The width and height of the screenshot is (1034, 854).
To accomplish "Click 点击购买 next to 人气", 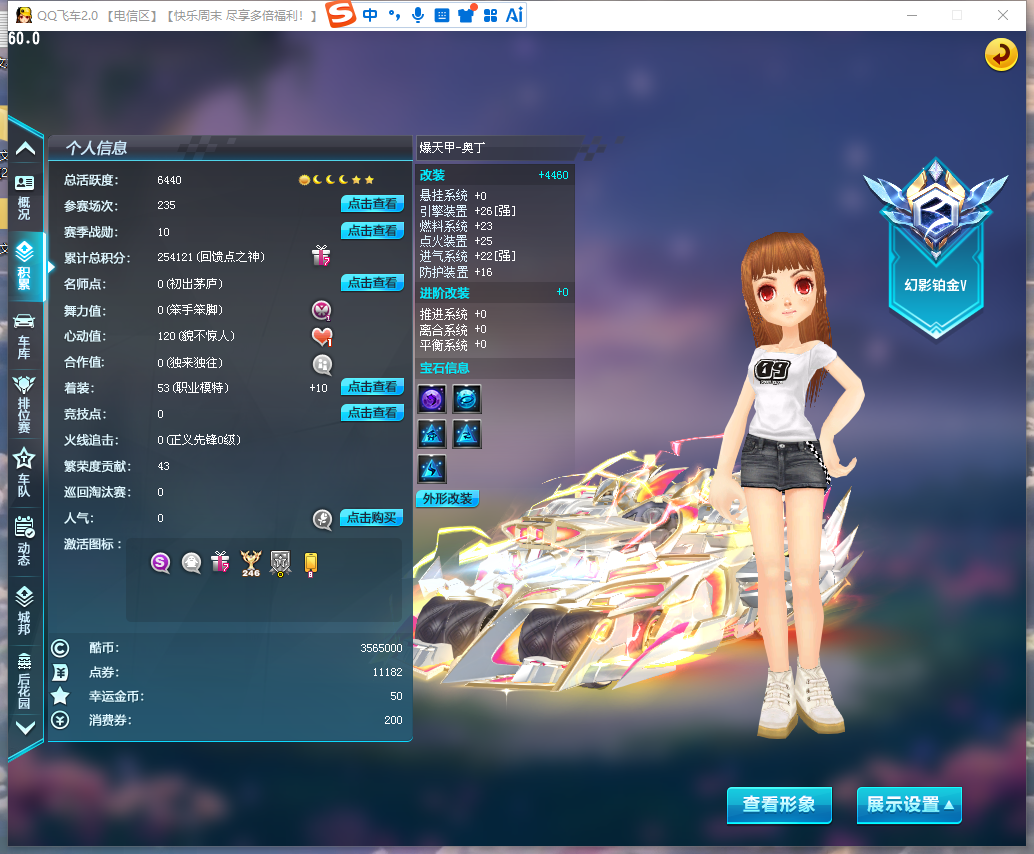I will tap(372, 518).
